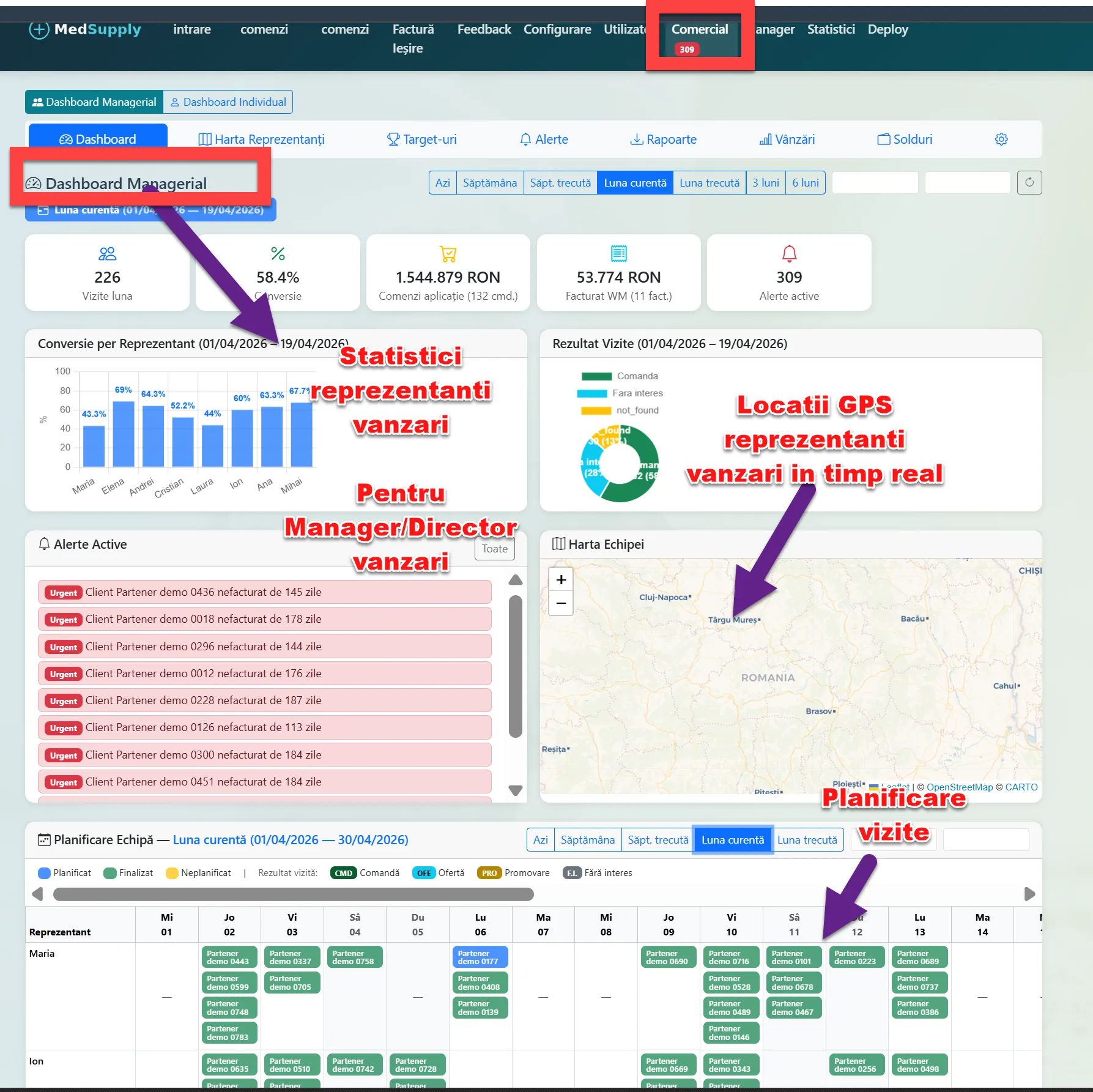The width and height of the screenshot is (1093, 1092).
Task: Open the Feedback menu item
Action: tap(484, 29)
